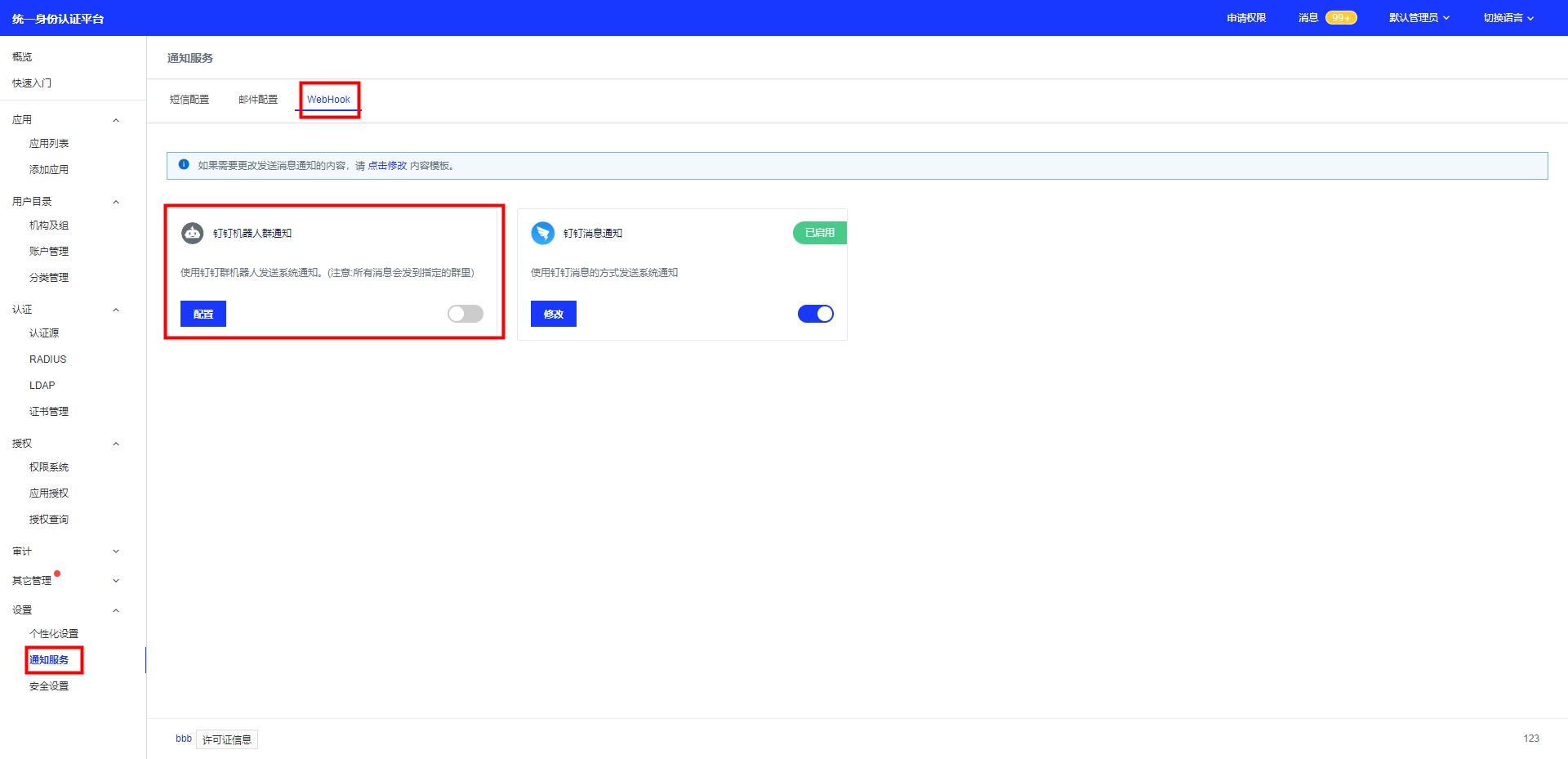Click the 修改 button for DingTalk message
This screenshot has width=1568, height=759.
pos(554,314)
